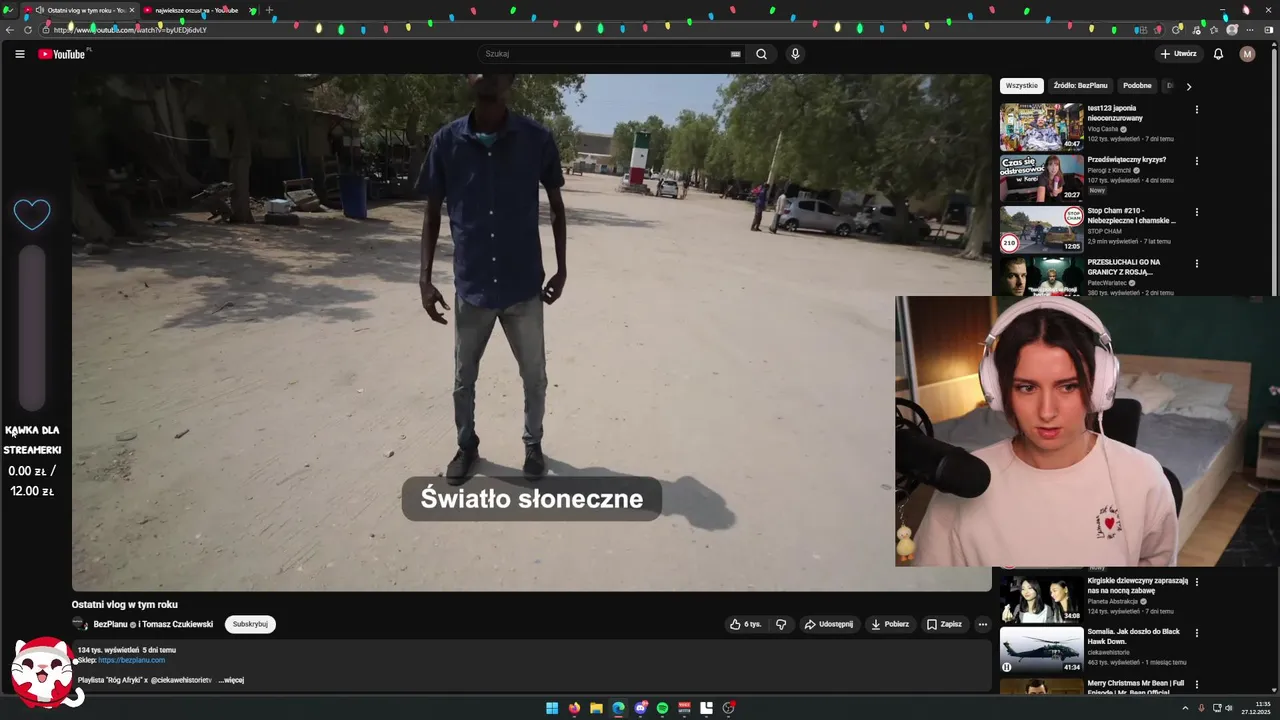1280x720 pixels.
Task: Click the Udostępnij share button
Action: pyautogui.click(x=829, y=624)
